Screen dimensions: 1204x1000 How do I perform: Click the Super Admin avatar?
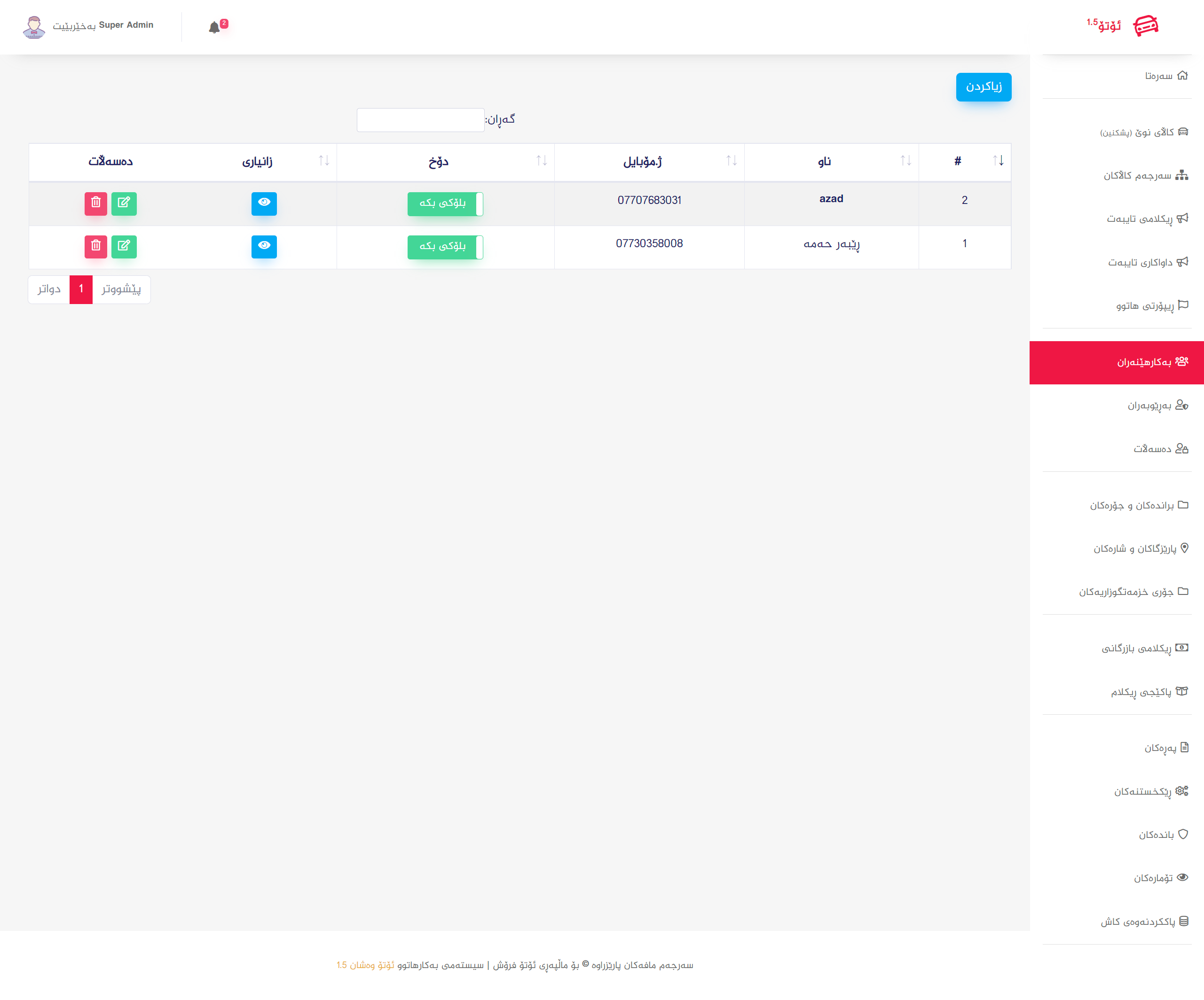click(34, 27)
